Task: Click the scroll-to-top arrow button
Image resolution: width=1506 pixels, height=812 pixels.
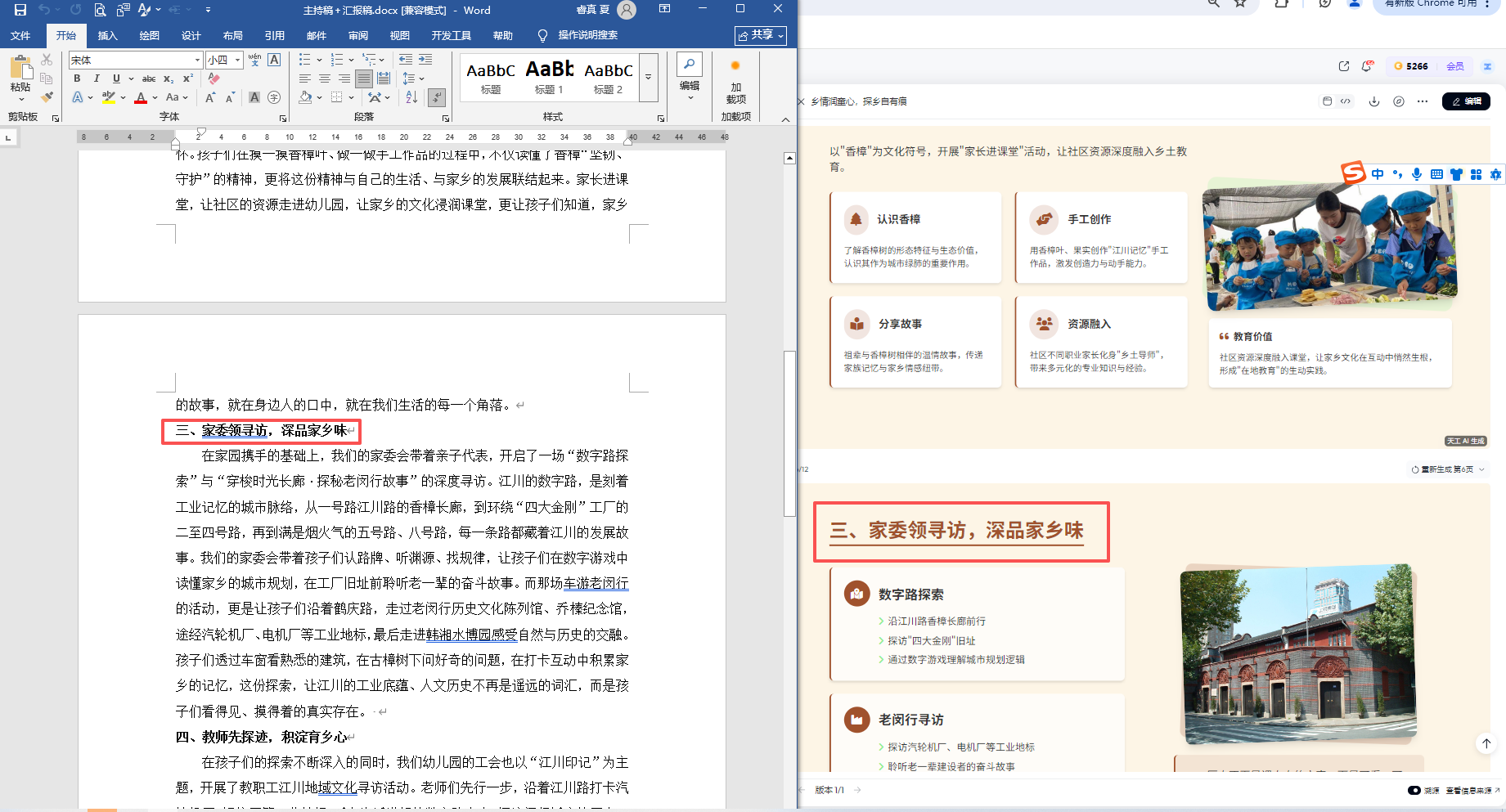Action: coord(1486,743)
